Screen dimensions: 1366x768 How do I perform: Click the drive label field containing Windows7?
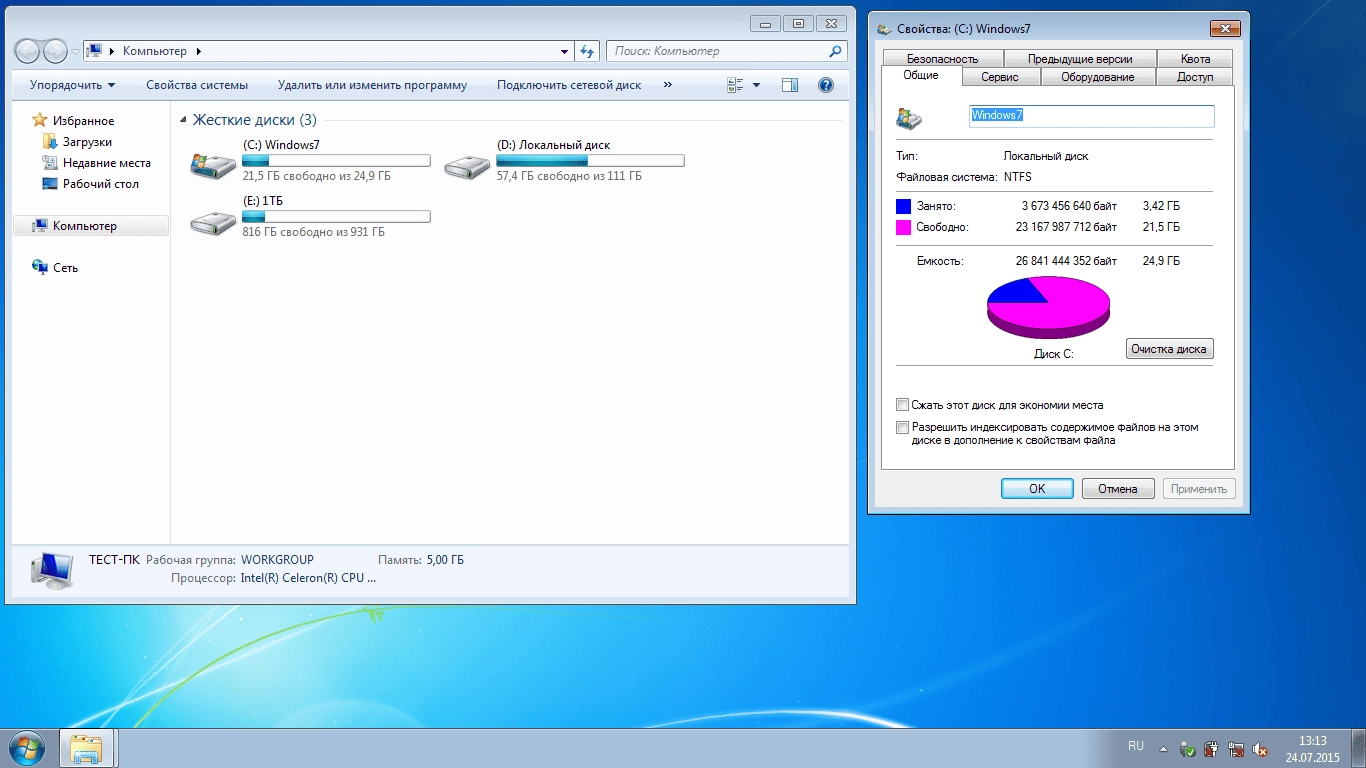1092,116
